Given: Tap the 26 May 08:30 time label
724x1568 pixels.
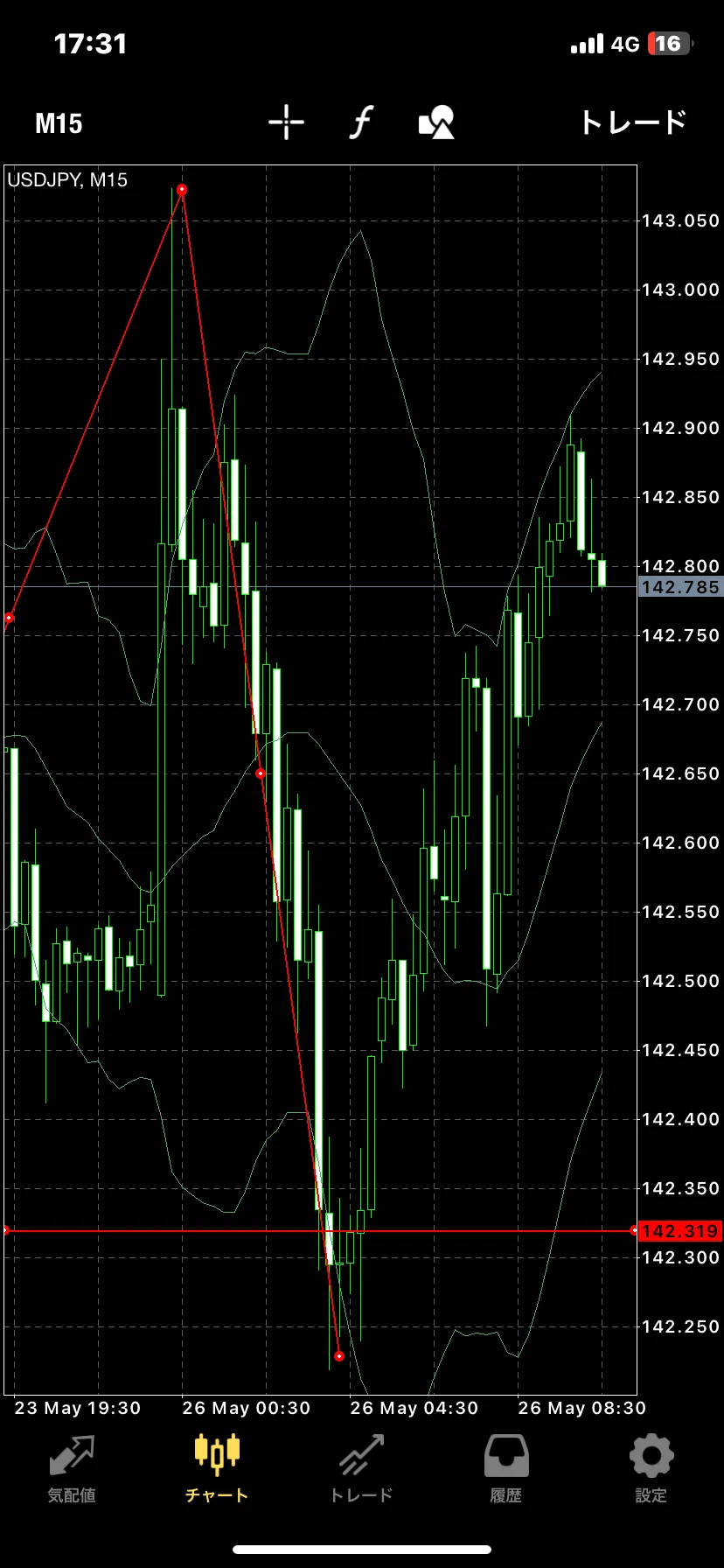Looking at the screenshot, I should point(582,1408).
